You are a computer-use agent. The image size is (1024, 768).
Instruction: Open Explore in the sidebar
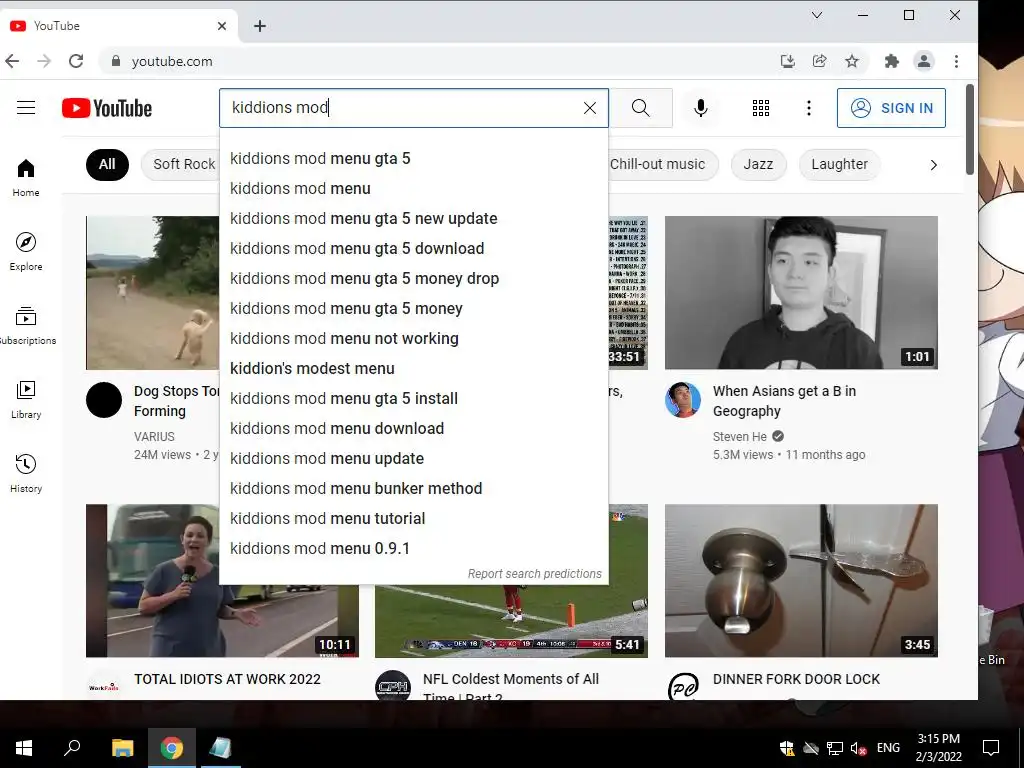26,251
